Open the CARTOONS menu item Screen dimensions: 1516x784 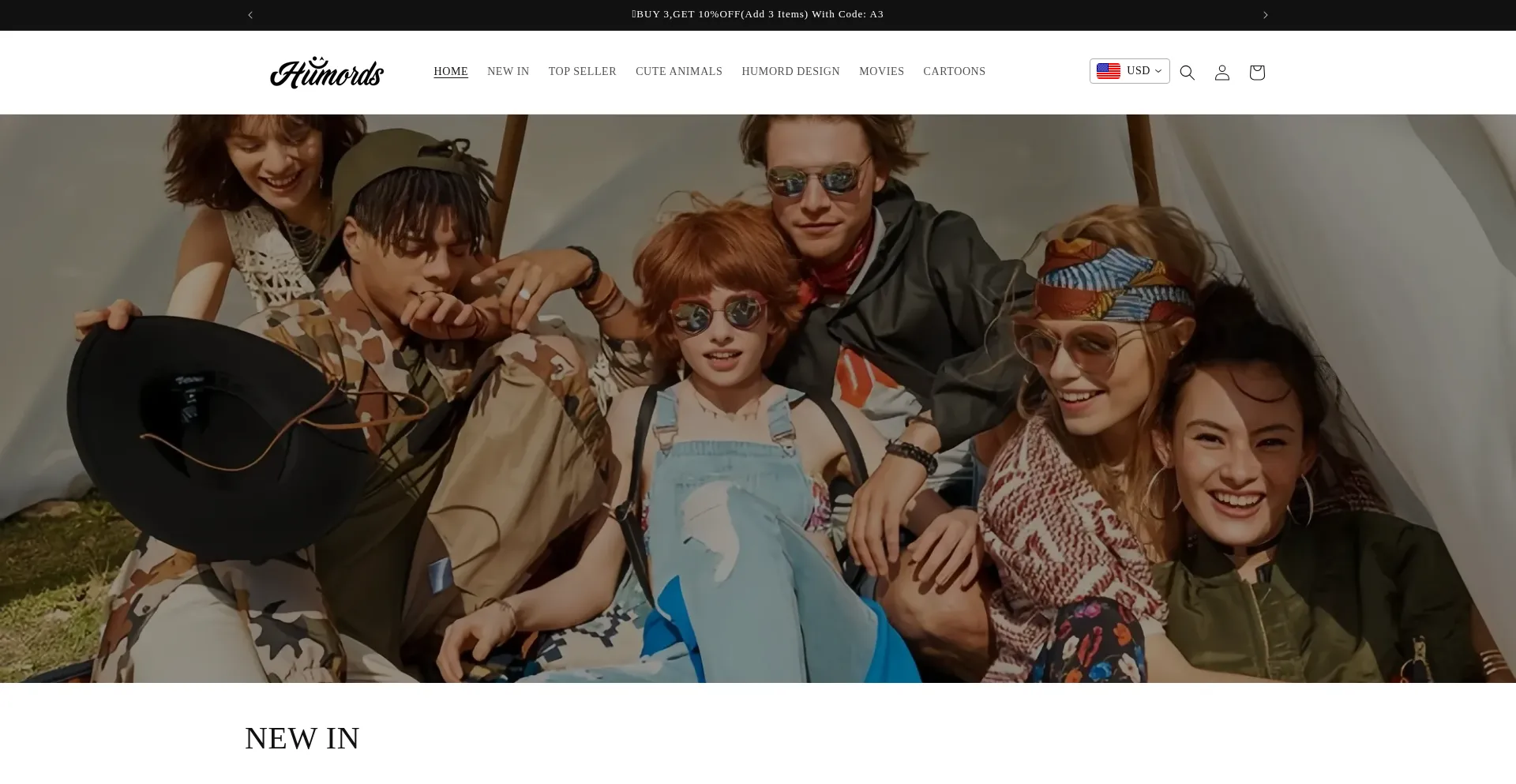coord(955,72)
